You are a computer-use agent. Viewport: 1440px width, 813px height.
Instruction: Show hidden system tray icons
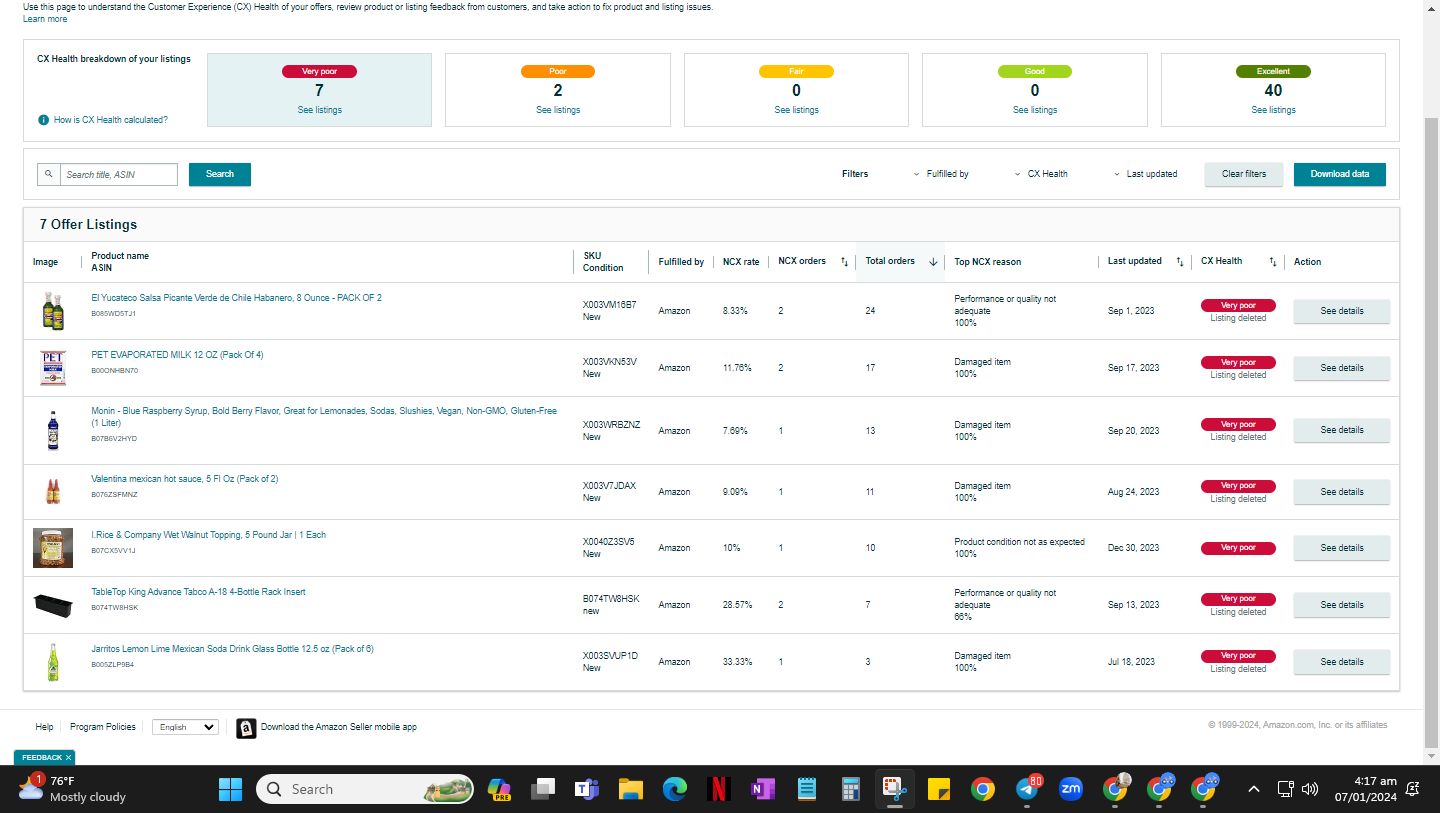tap(1254, 789)
